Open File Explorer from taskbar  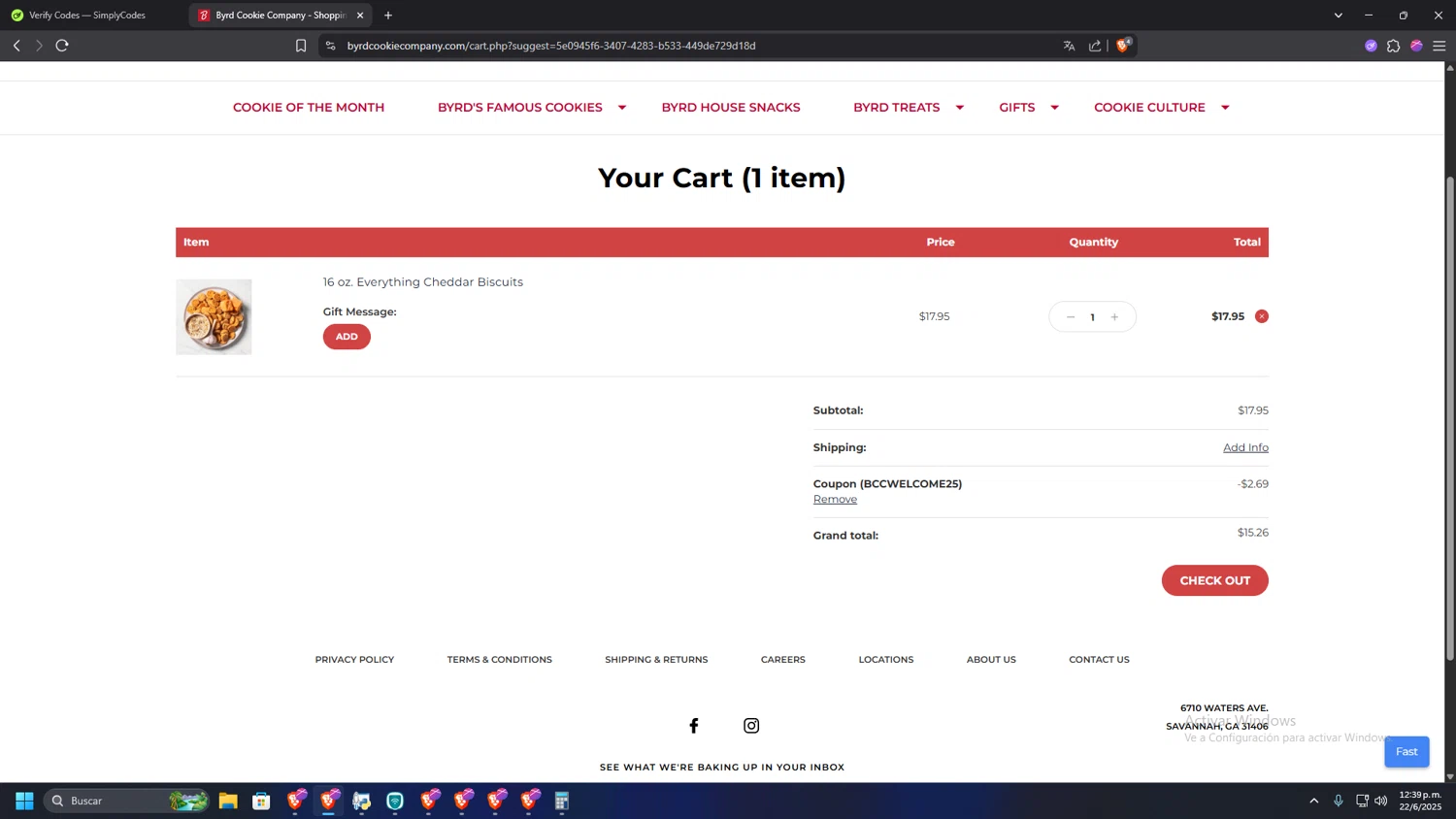(228, 801)
